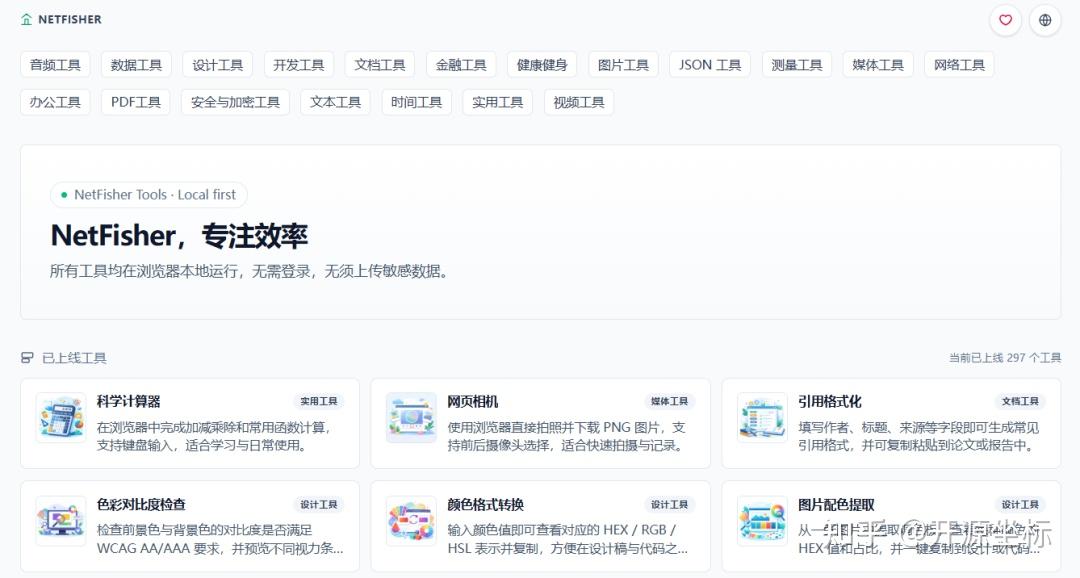
Task: Click the 所有工具均在浏览器本地运行 subtitle
Action: click(x=251, y=271)
